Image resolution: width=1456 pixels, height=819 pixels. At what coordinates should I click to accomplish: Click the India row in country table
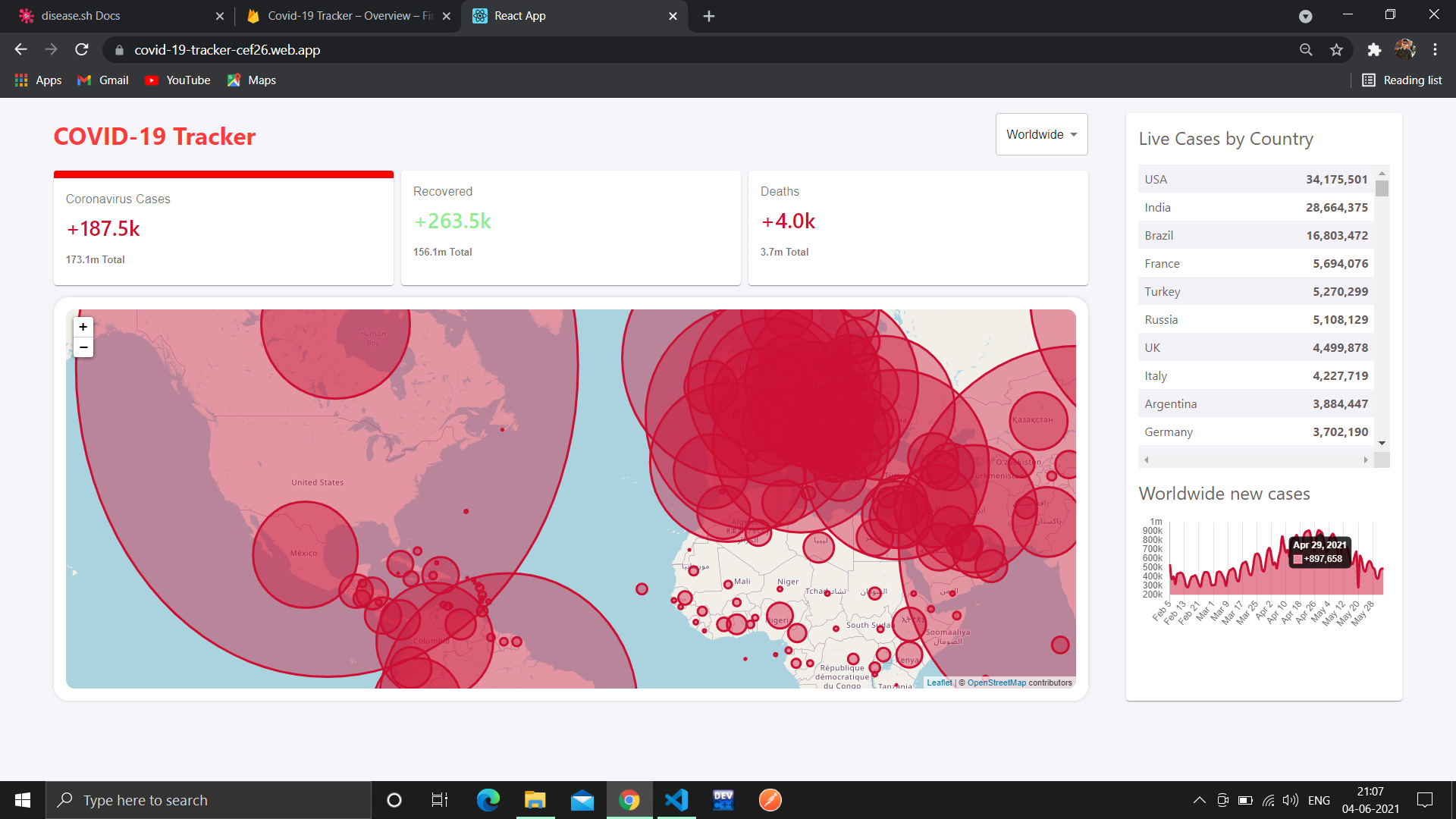point(1257,207)
